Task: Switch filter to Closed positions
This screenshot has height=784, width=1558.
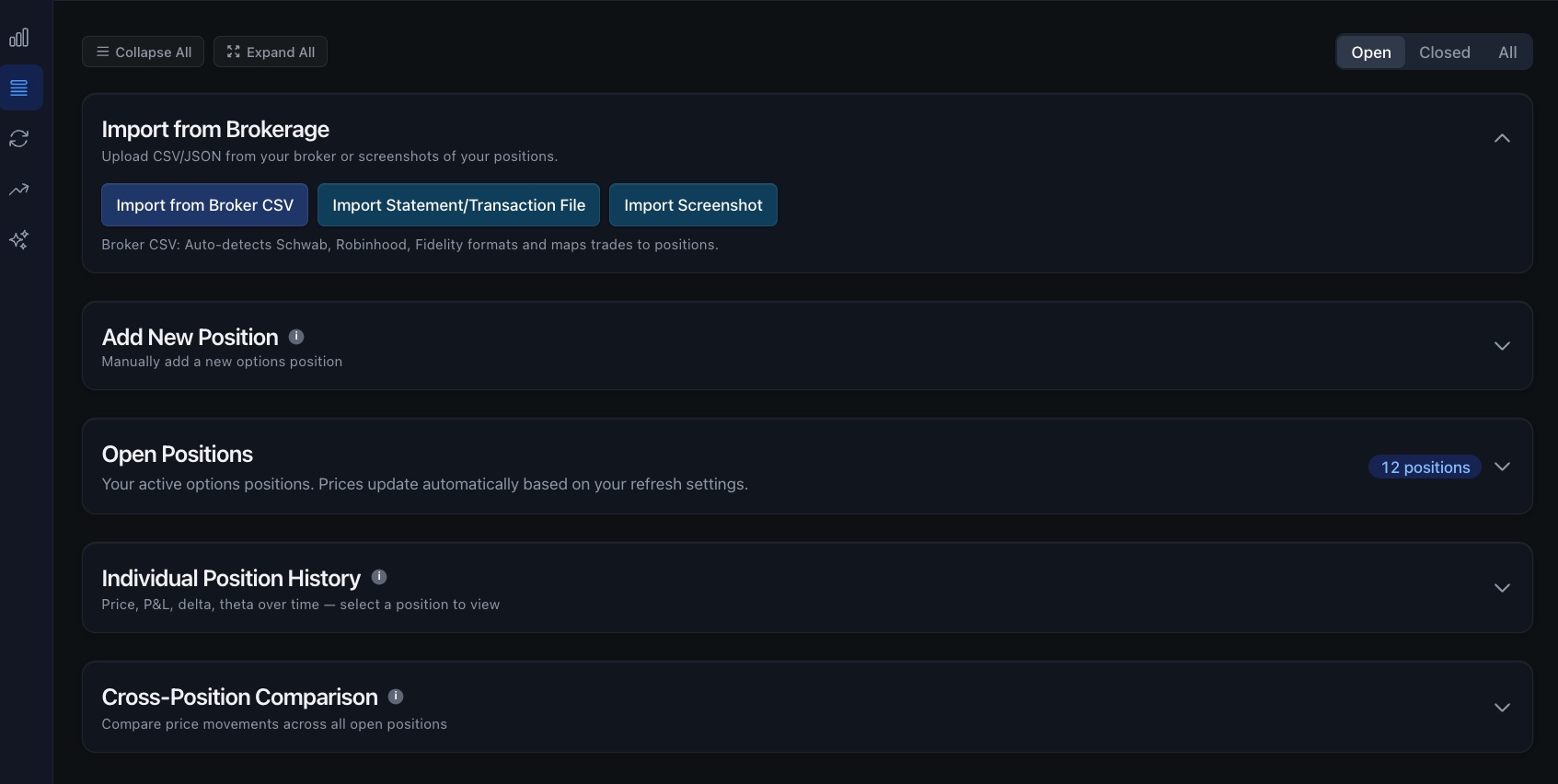Action: coord(1444,52)
